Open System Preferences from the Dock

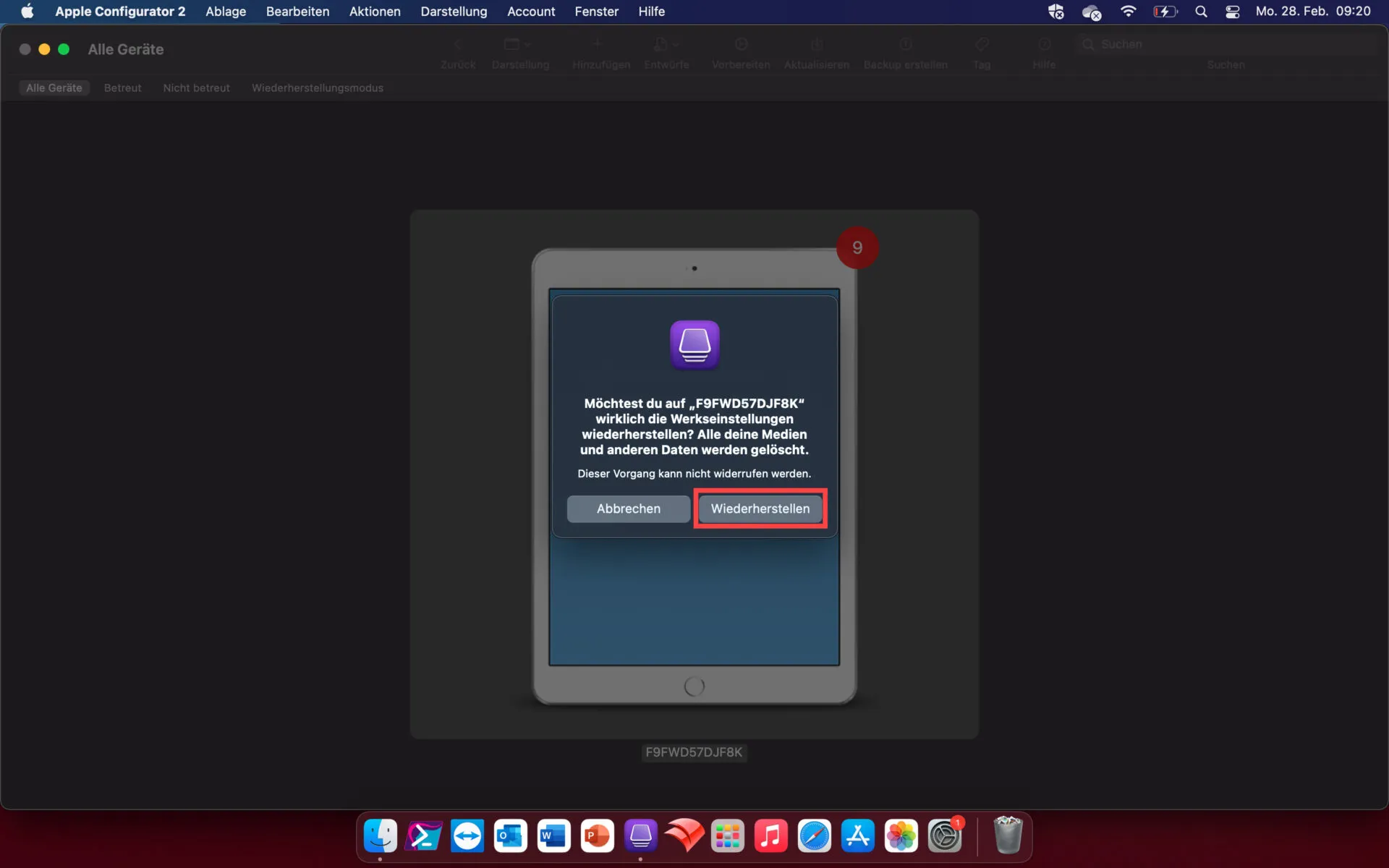click(x=945, y=836)
